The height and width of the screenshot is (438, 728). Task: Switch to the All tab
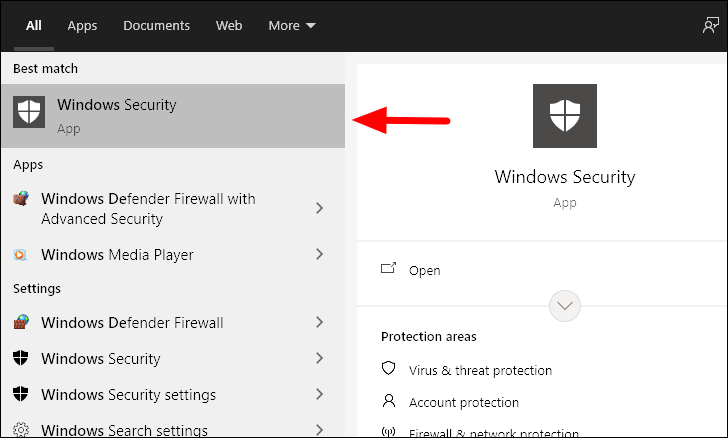(33, 26)
